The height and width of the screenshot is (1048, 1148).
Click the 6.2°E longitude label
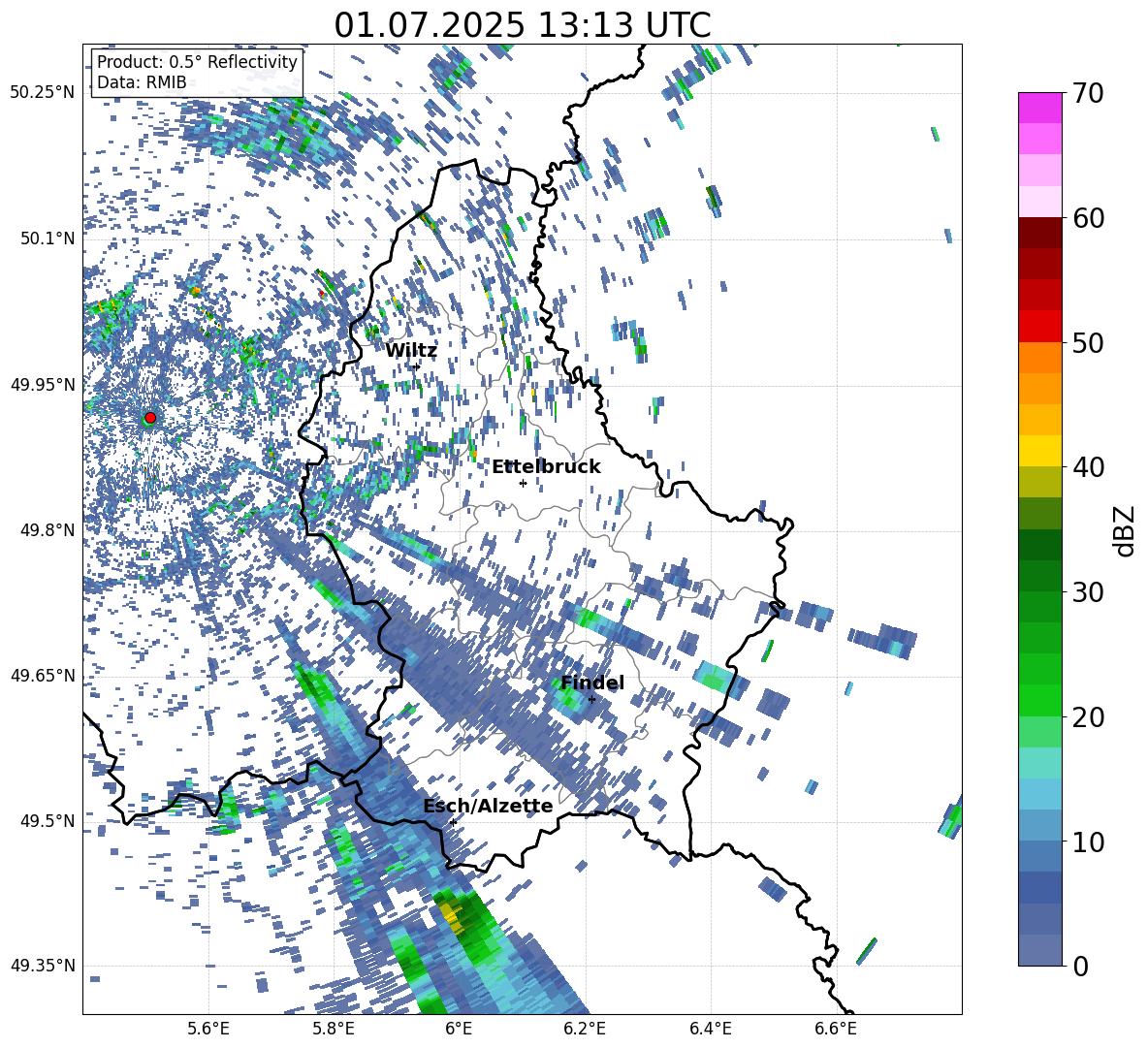(585, 1029)
